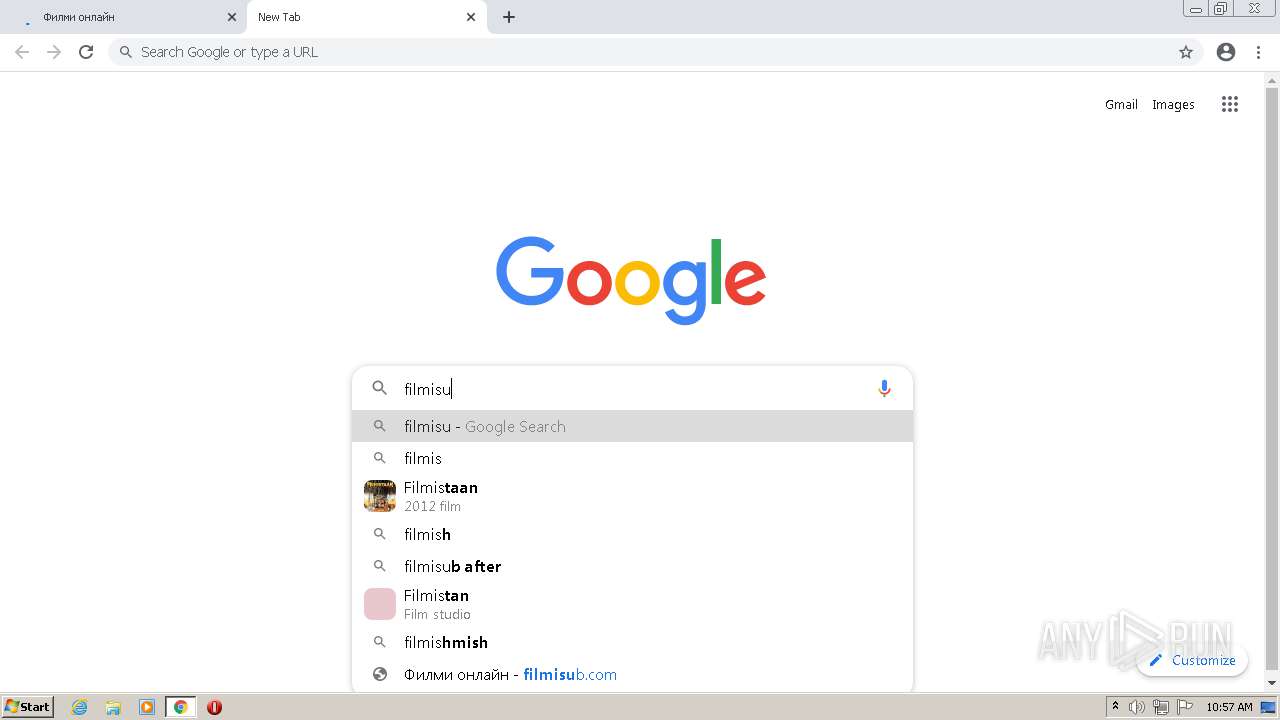The height and width of the screenshot is (720, 1280).
Task: Click the Chrome taskbar icon
Action: click(180, 707)
